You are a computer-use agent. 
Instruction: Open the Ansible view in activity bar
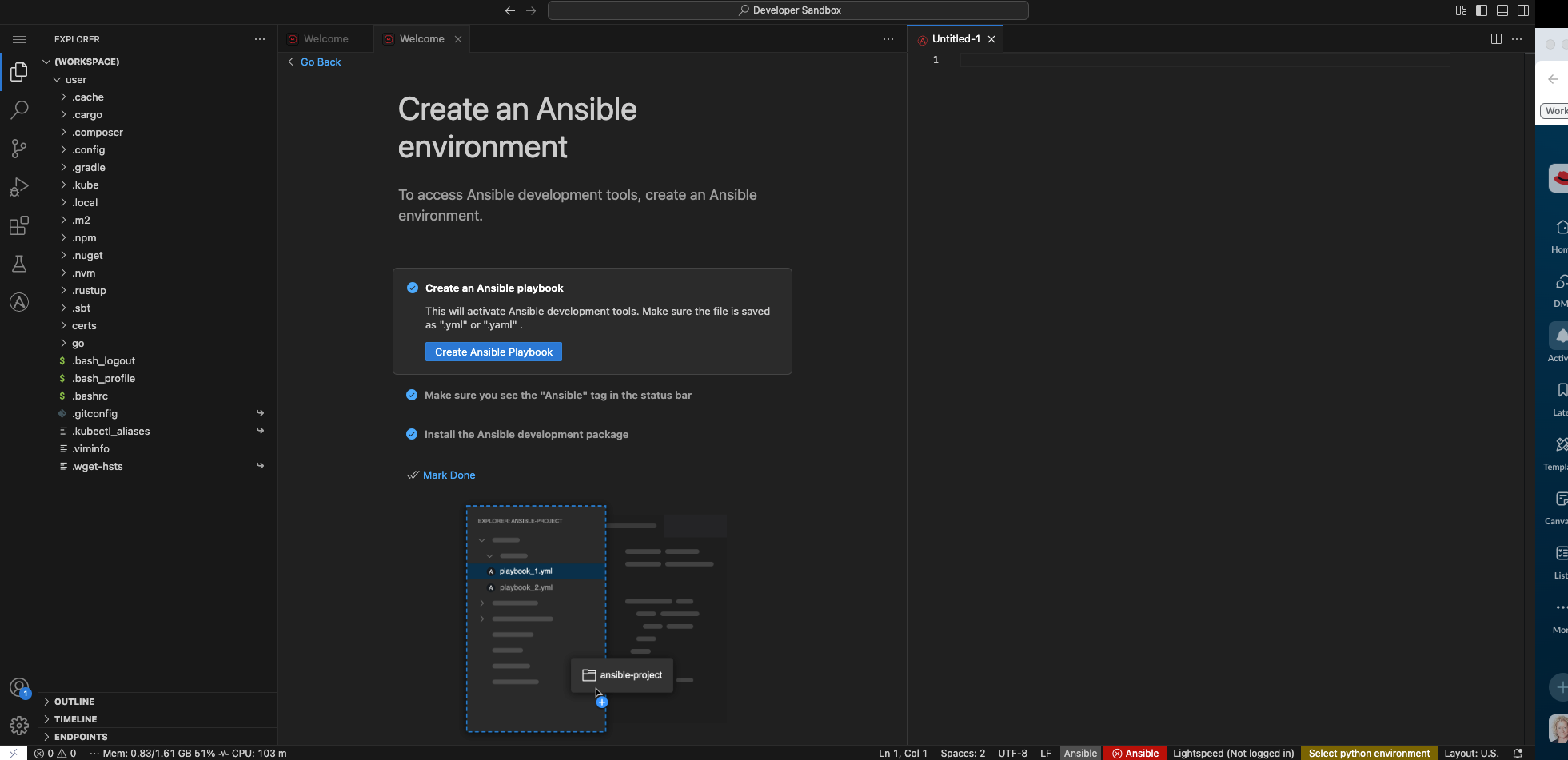tap(19, 302)
